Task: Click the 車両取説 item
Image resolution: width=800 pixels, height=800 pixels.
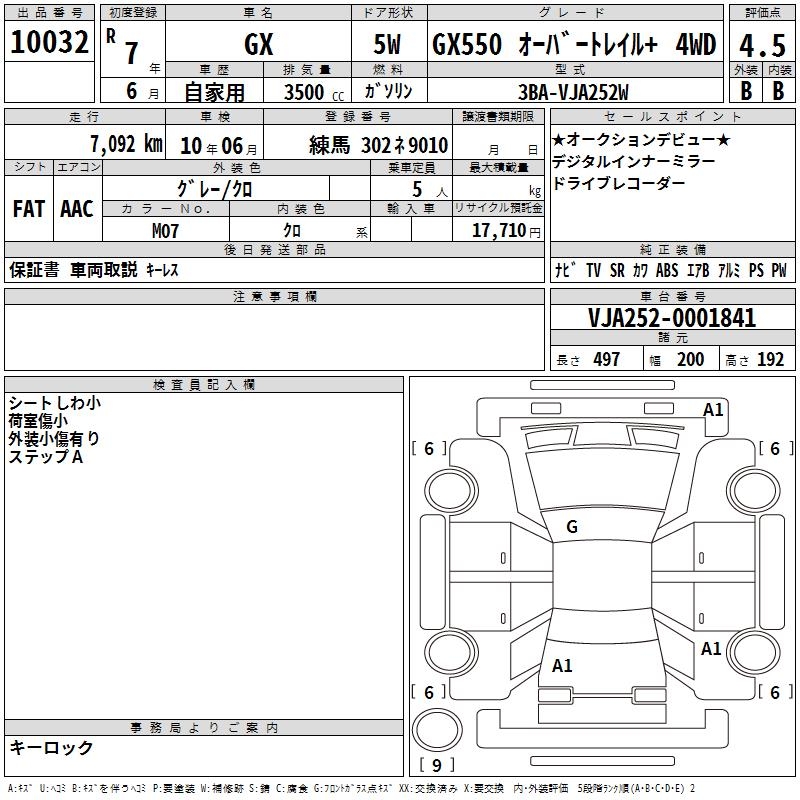Action: (104, 270)
